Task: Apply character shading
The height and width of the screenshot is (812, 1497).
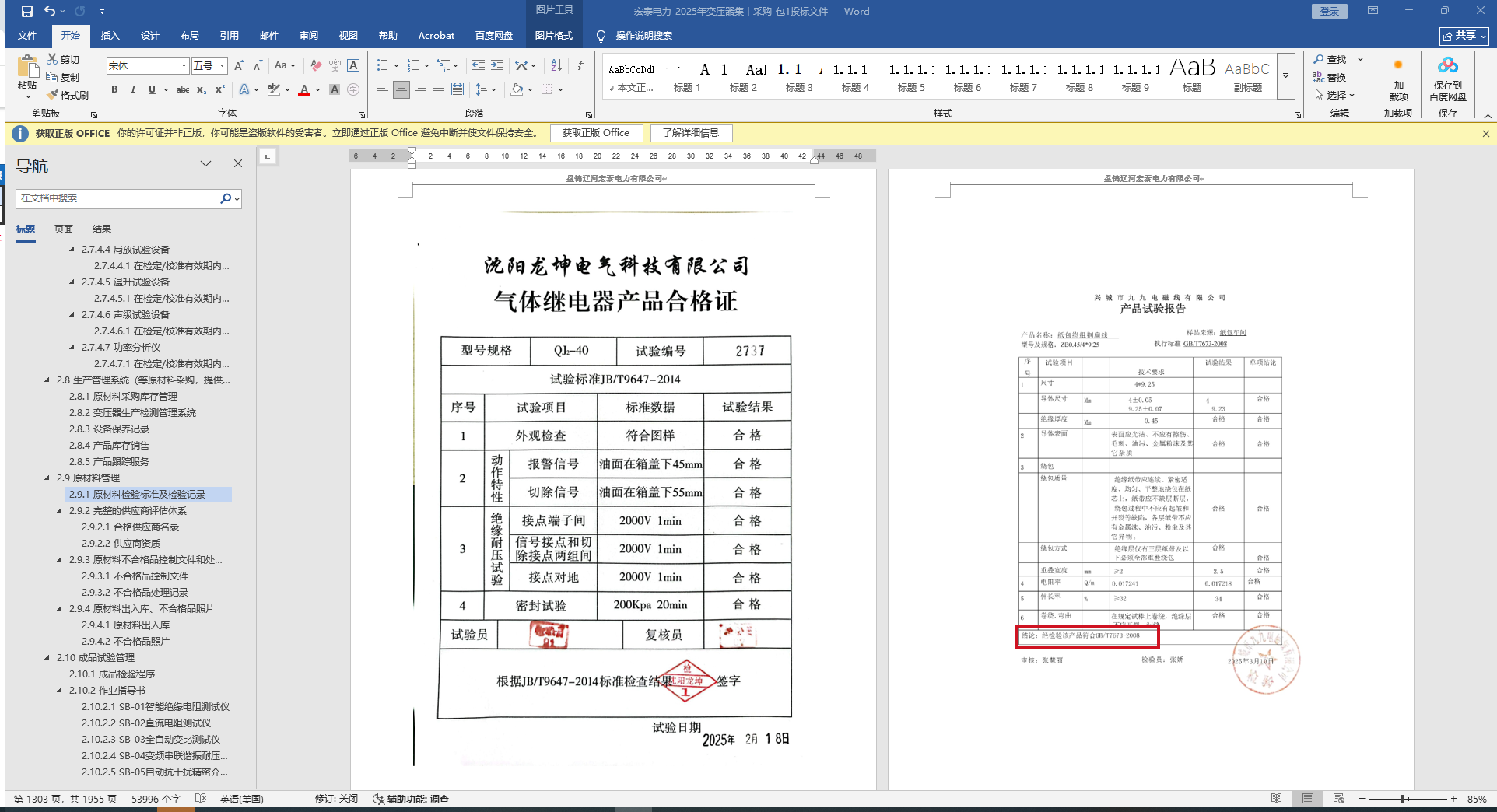Action: [335, 90]
